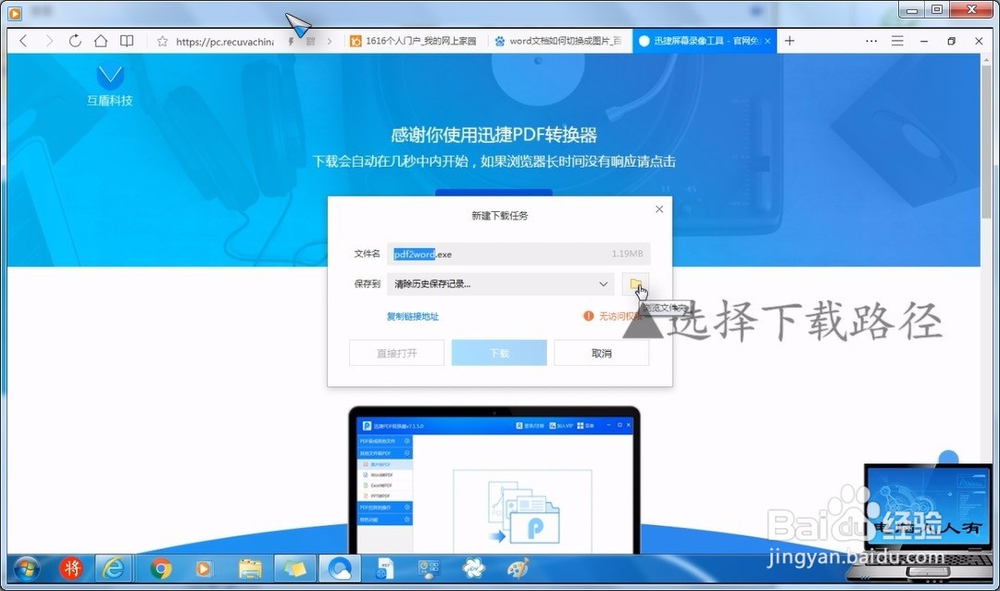This screenshot has height=591, width=1000.
Task: Click the 互盾科技 logo
Action: click(110, 85)
